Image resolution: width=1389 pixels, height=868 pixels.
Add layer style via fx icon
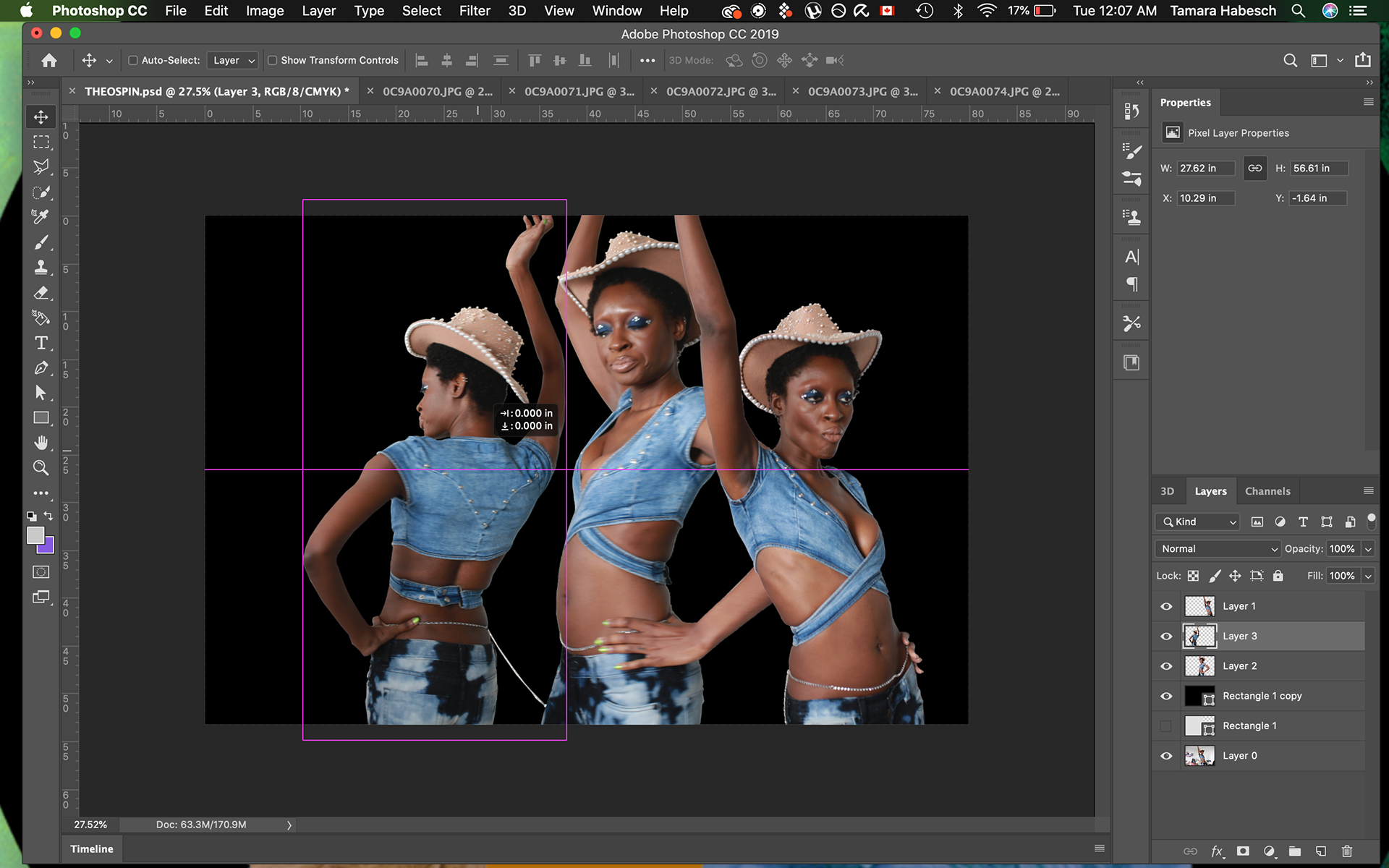point(1217,851)
